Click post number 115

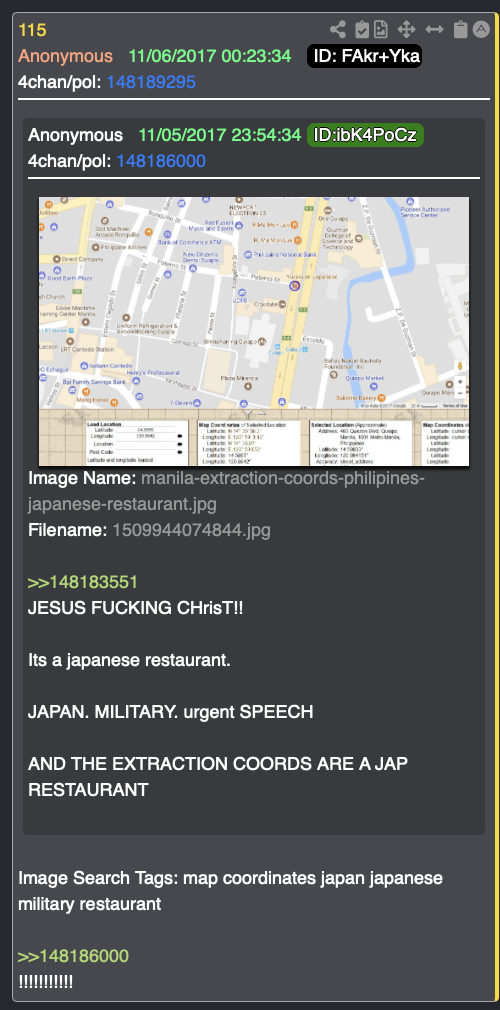click(x=32, y=30)
